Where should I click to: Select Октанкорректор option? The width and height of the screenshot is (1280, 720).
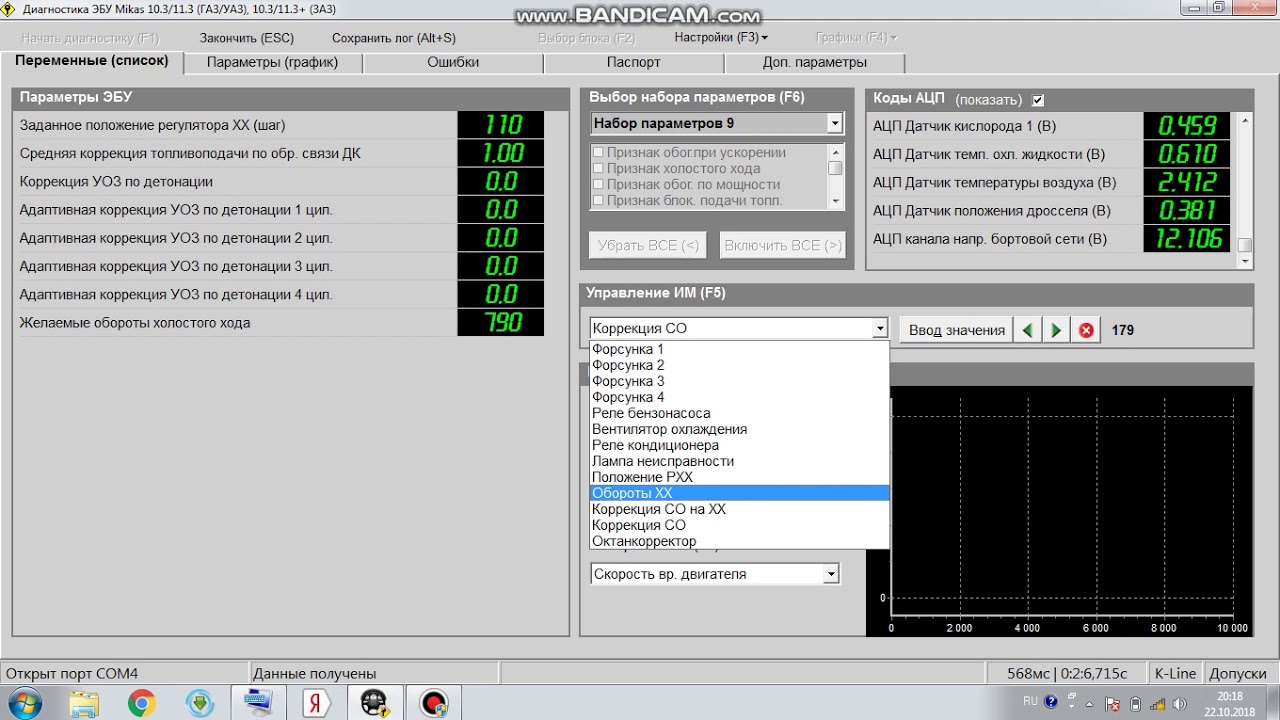pyautogui.click(x=739, y=541)
